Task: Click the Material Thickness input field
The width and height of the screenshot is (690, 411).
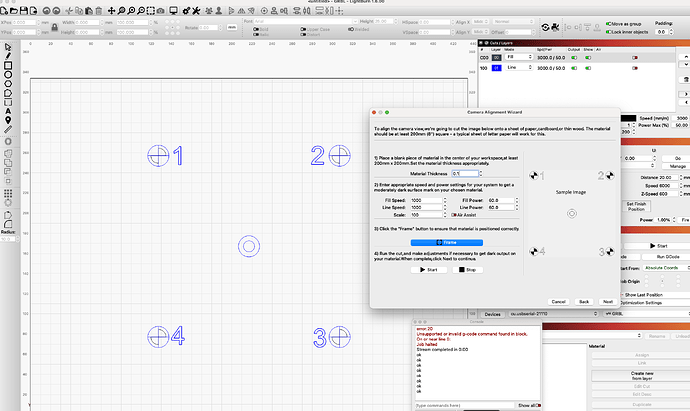Action: point(465,174)
